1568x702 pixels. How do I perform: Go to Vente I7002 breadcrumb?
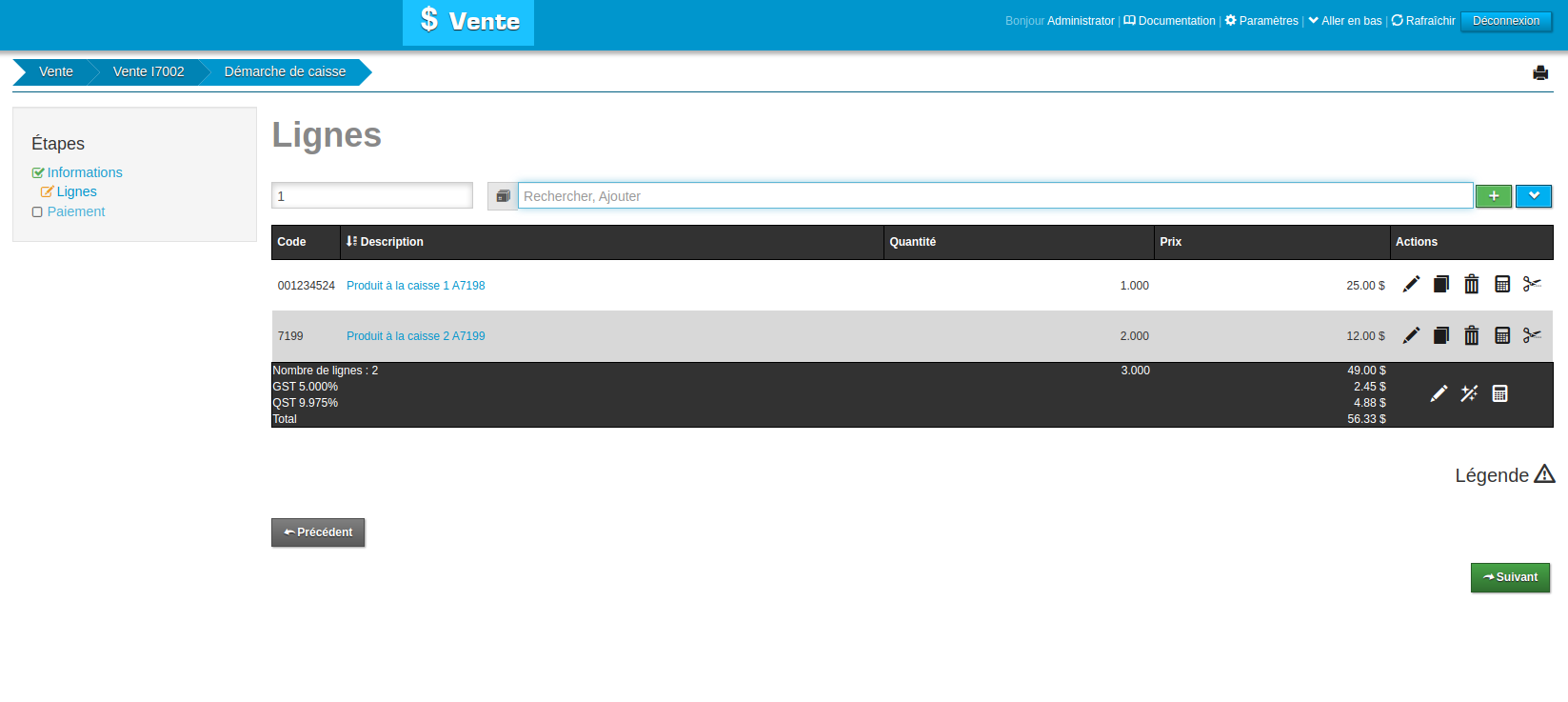pyautogui.click(x=149, y=71)
